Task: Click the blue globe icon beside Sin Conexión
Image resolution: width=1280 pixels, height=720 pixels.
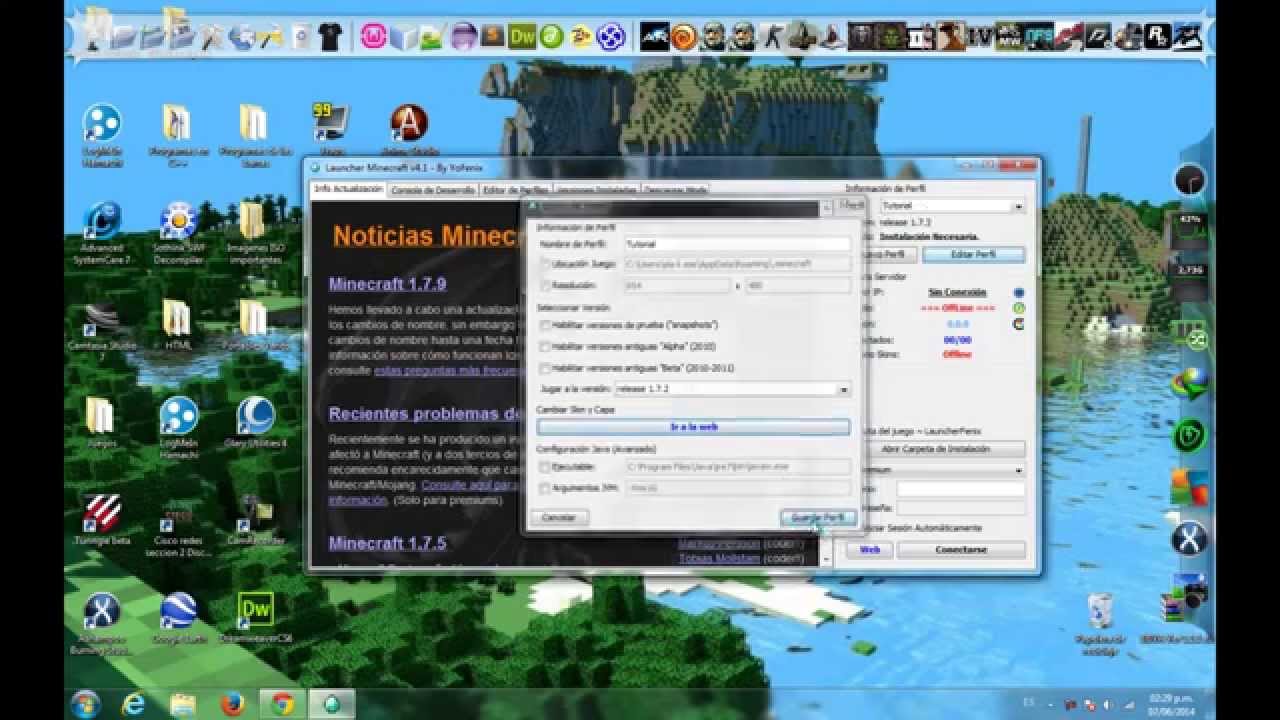Action: pyautogui.click(x=1018, y=293)
